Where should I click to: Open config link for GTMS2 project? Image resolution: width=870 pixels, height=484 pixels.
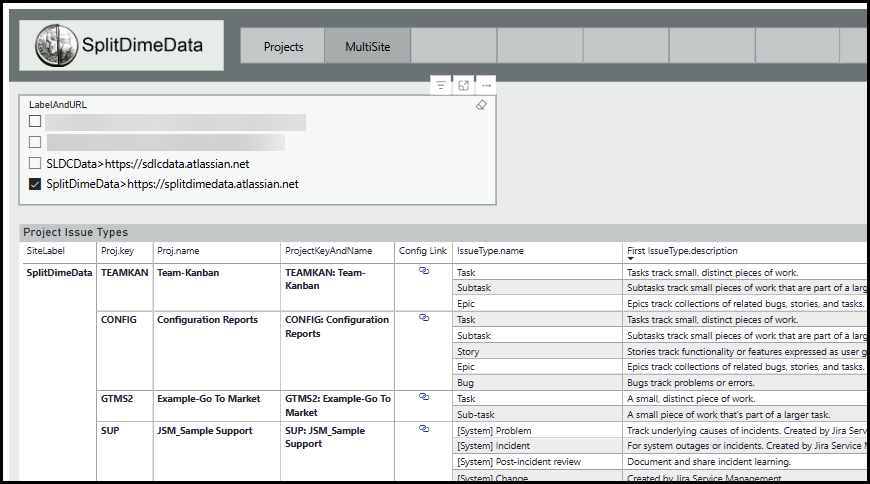(424, 397)
